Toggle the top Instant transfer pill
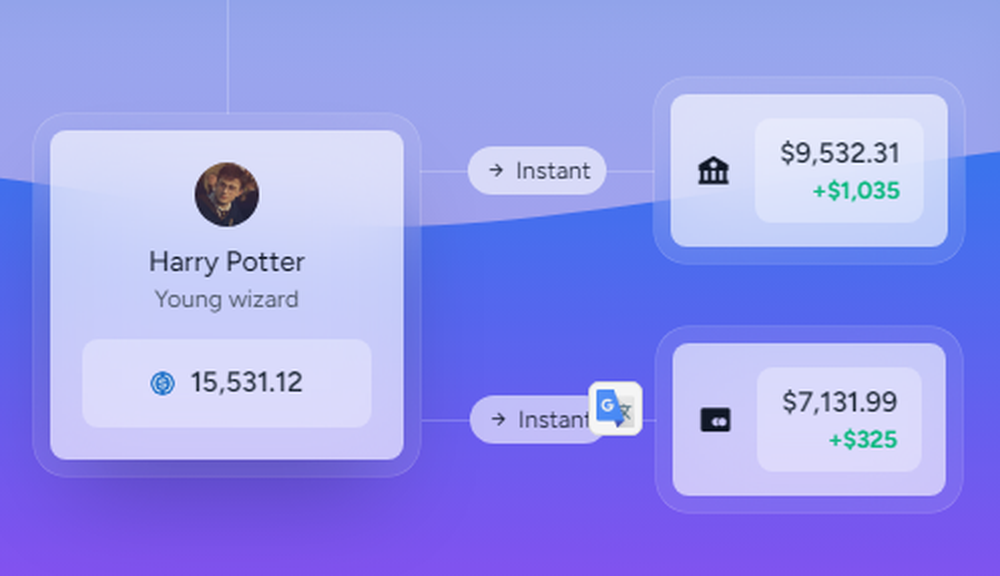 tap(537, 171)
